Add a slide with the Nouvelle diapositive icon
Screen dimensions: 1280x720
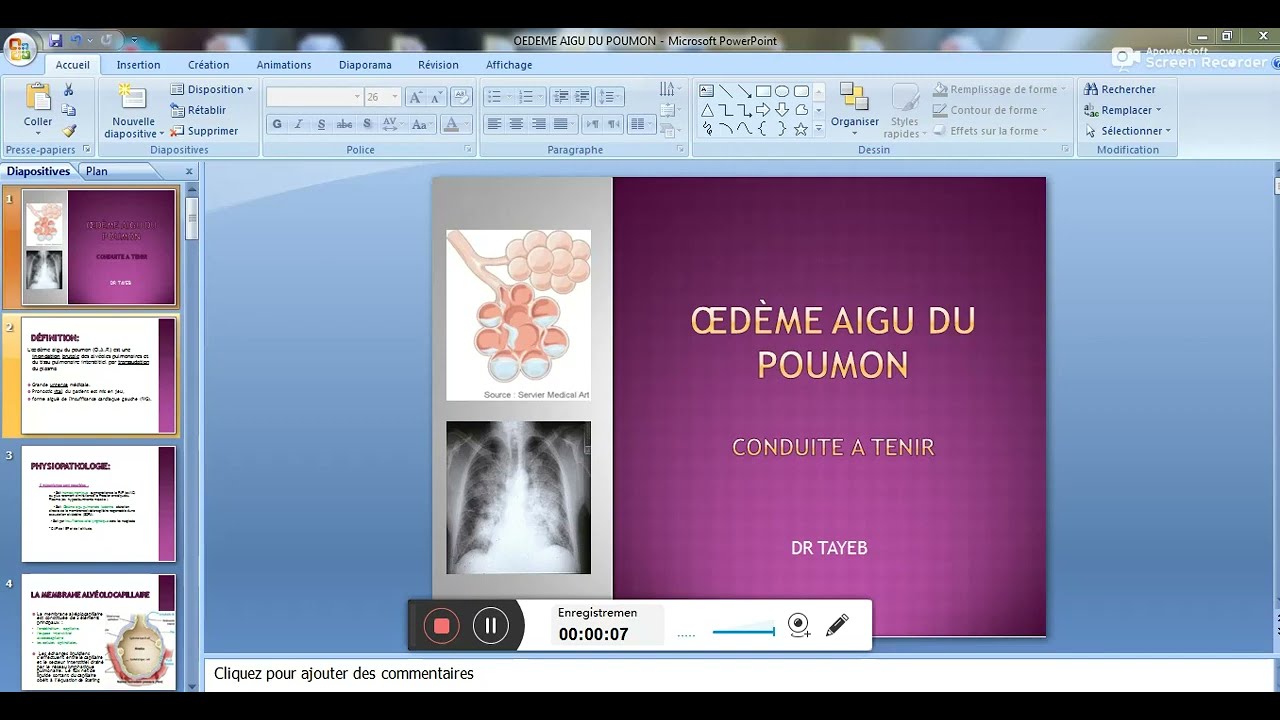[132, 98]
